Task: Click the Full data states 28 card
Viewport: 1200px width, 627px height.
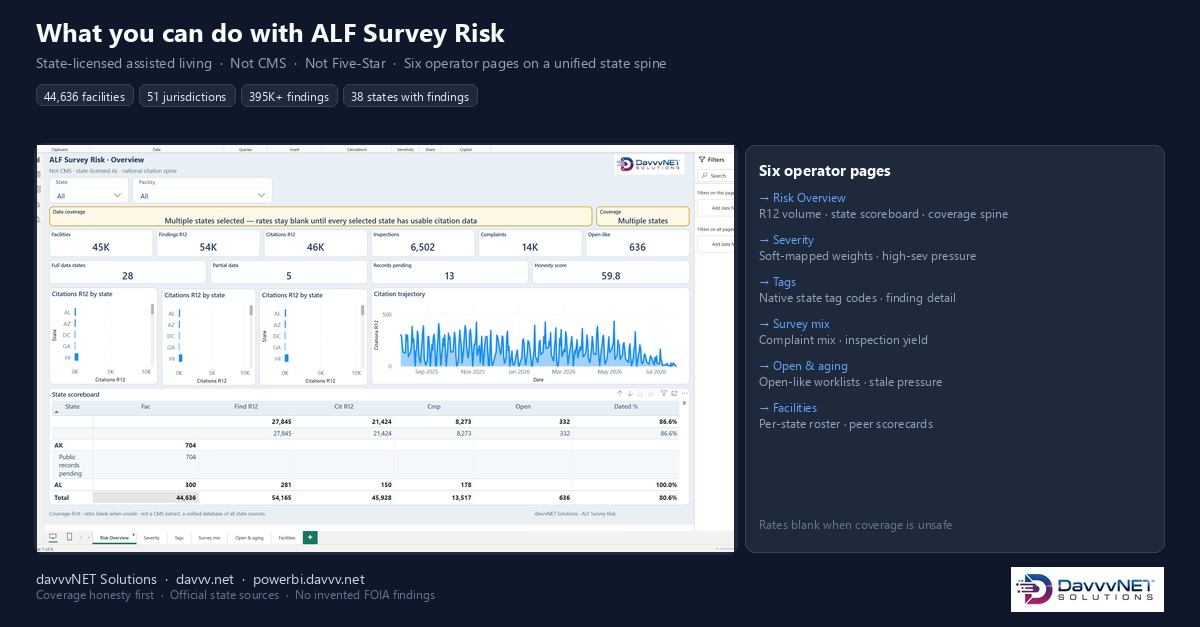Action: click(128, 272)
